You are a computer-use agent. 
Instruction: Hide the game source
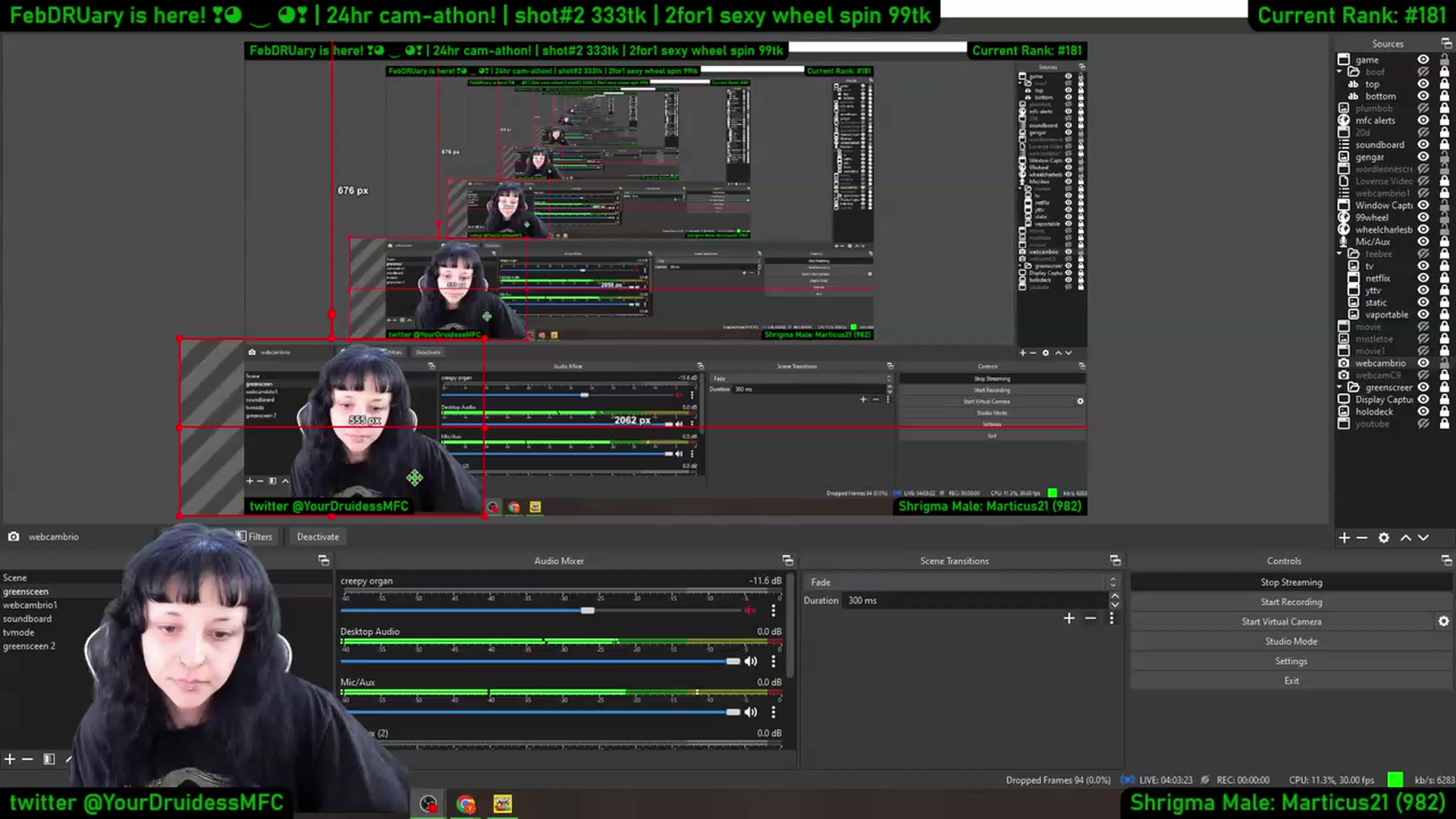[x=1423, y=60]
